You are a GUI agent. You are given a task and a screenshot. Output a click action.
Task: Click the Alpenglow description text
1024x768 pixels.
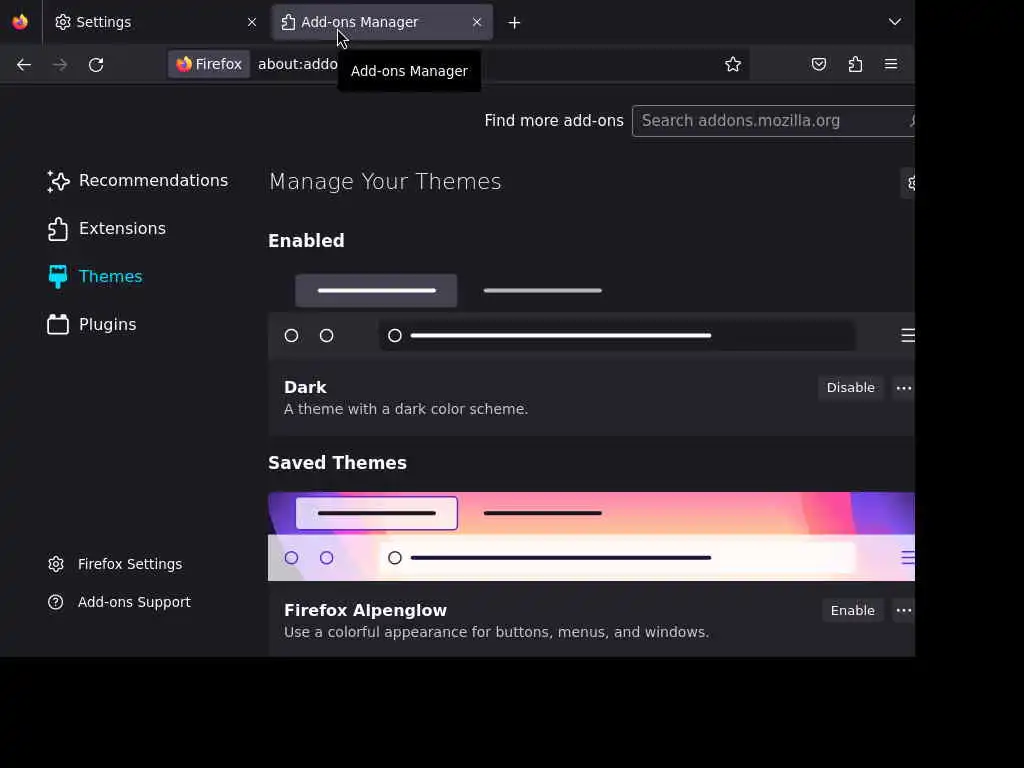pyautogui.click(x=496, y=632)
